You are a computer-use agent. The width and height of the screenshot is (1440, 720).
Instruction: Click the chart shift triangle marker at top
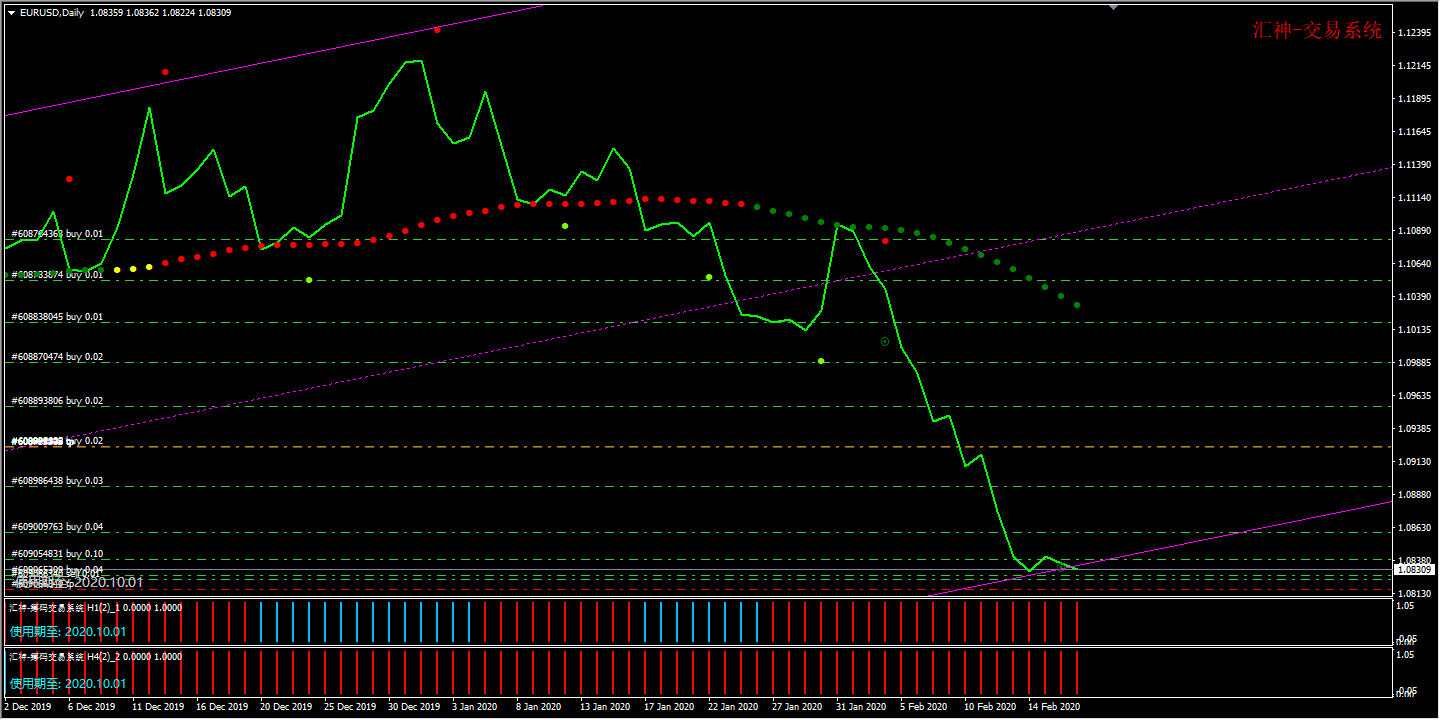(x=1113, y=6)
